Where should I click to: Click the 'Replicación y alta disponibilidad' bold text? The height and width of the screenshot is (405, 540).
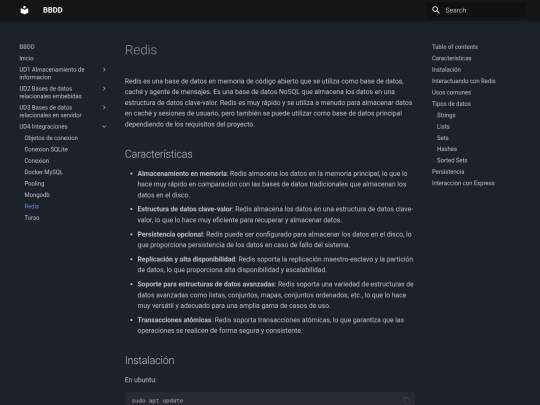186,259
